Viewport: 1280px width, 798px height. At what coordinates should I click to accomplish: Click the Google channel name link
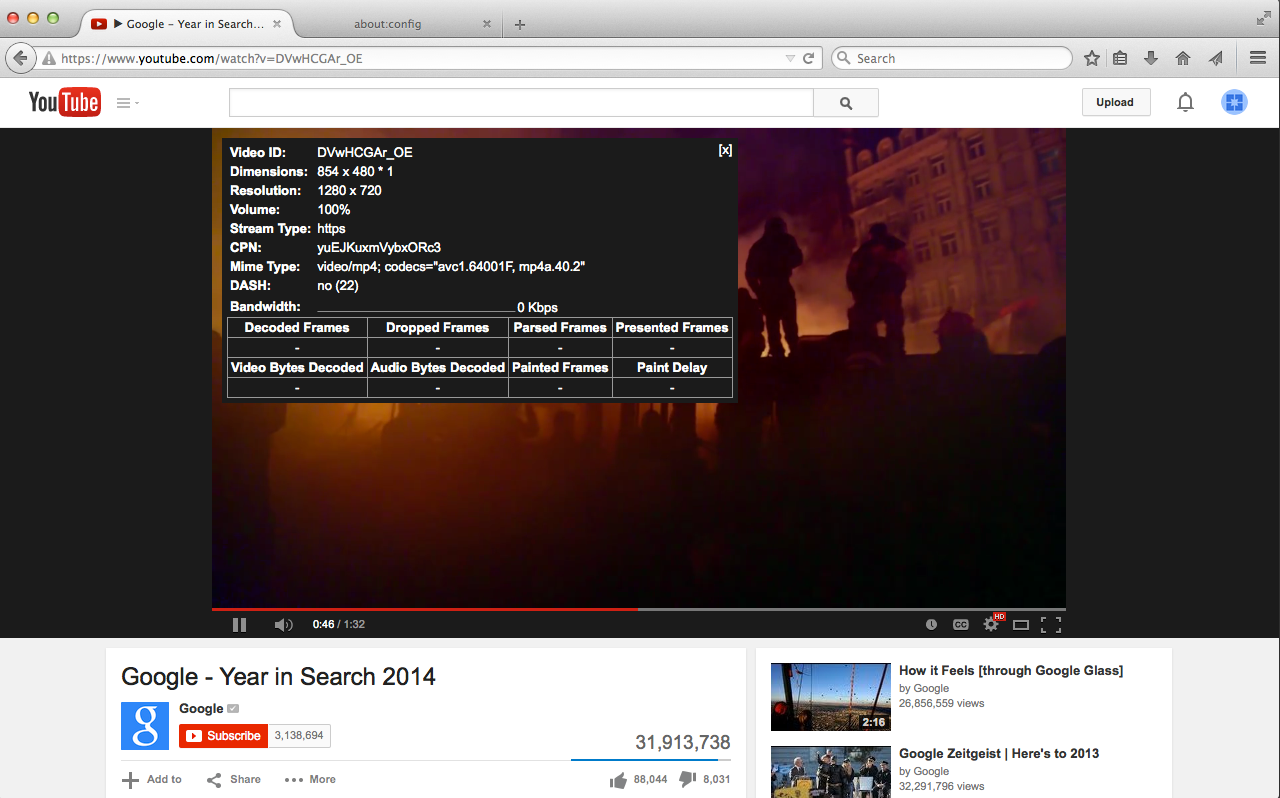(201, 708)
